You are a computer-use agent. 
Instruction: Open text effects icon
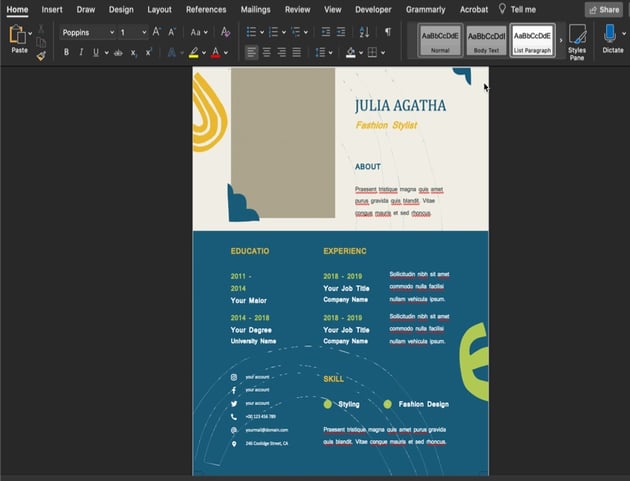[172, 52]
